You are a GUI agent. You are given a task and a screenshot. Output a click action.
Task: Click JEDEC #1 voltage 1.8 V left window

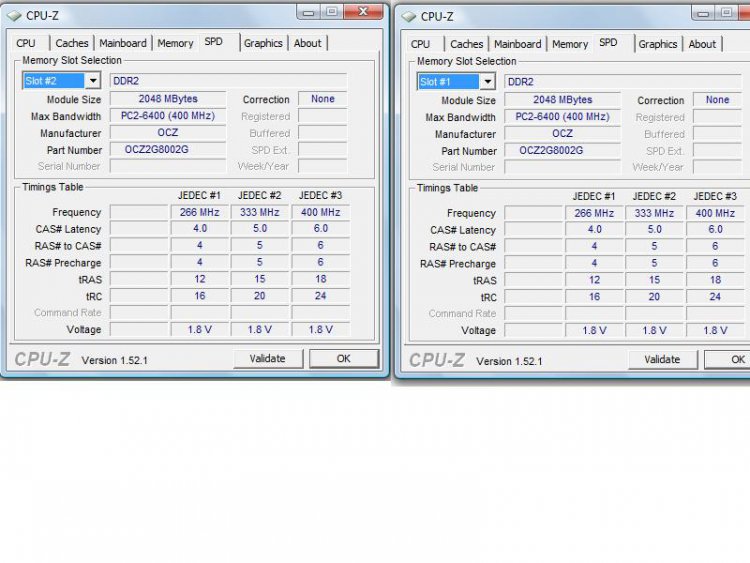(199, 329)
